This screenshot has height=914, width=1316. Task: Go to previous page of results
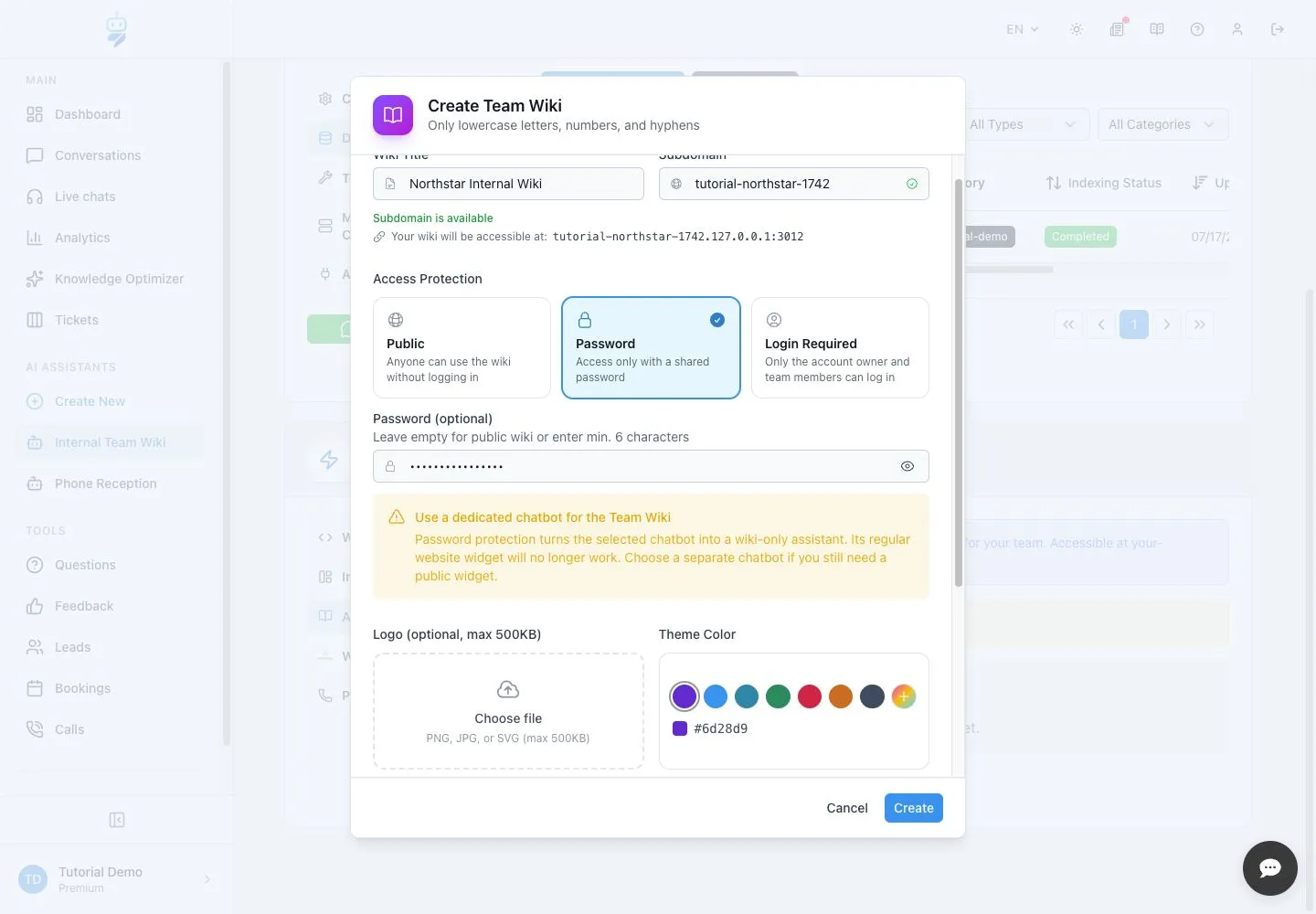pos(1101,324)
